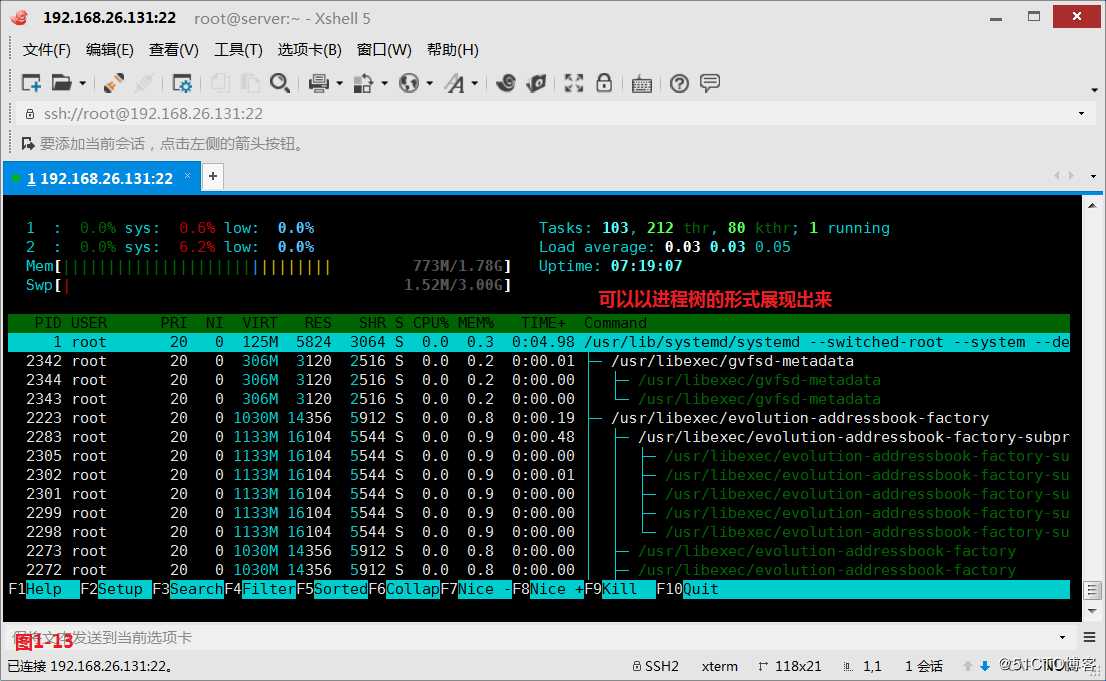Click the greyed Copy toolbar icon

coord(220,83)
